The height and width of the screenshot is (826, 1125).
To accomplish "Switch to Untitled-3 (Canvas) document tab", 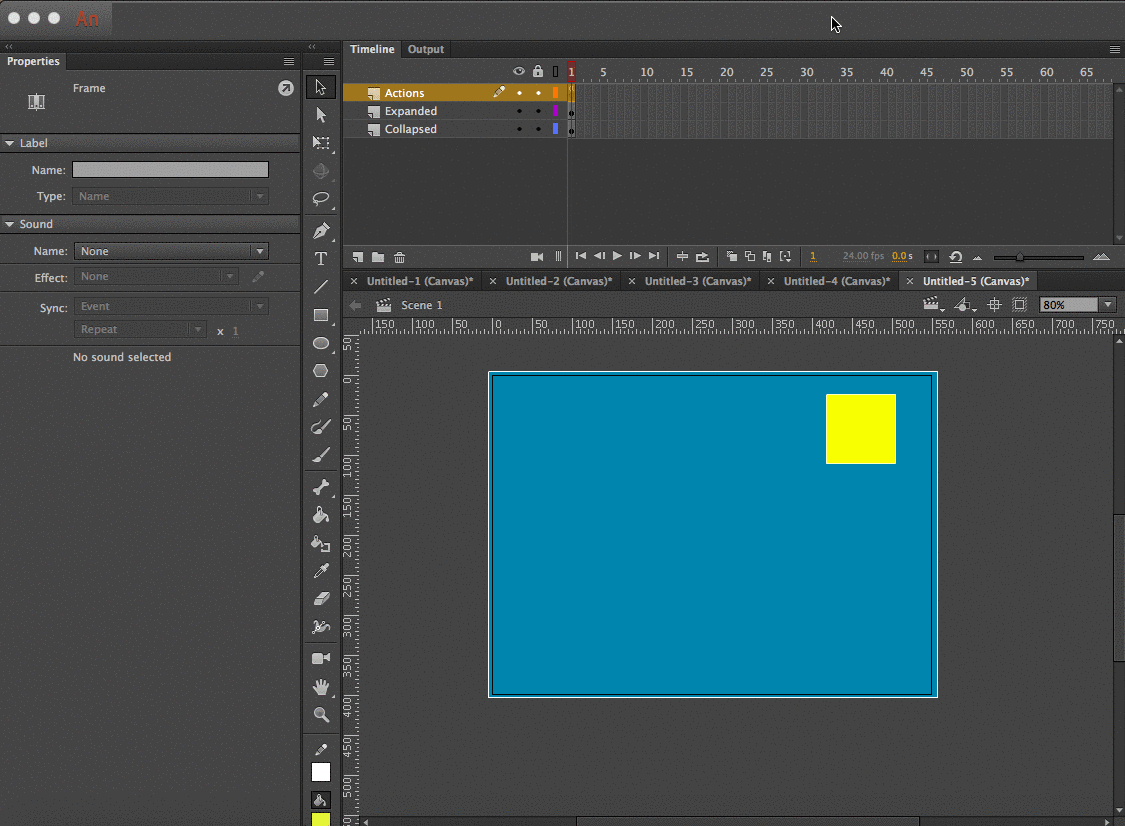I will click(698, 282).
